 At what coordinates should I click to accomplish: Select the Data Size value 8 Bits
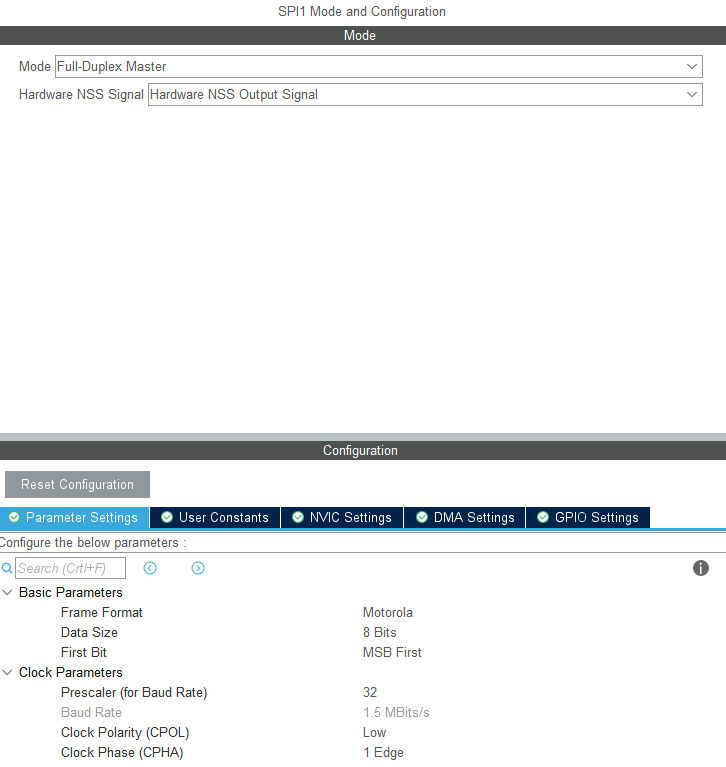380,632
